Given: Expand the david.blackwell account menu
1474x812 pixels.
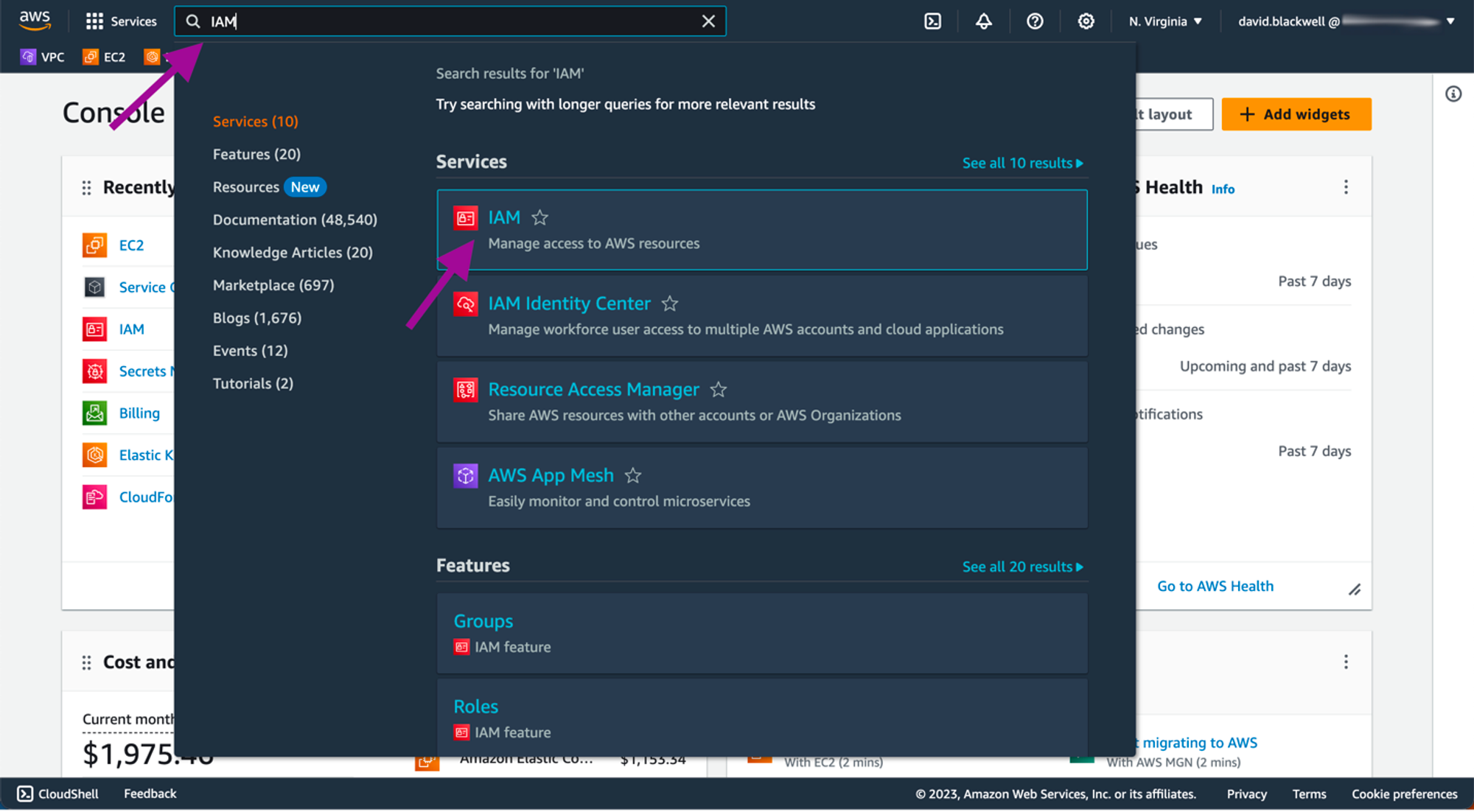Looking at the screenshot, I should point(1346,21).
